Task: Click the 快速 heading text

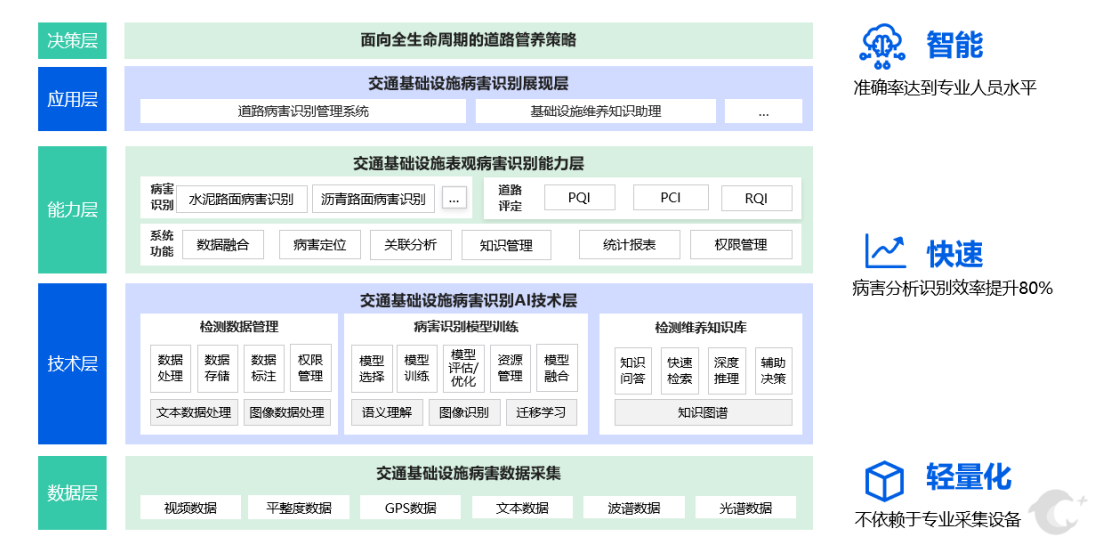Action: [954, 253]
